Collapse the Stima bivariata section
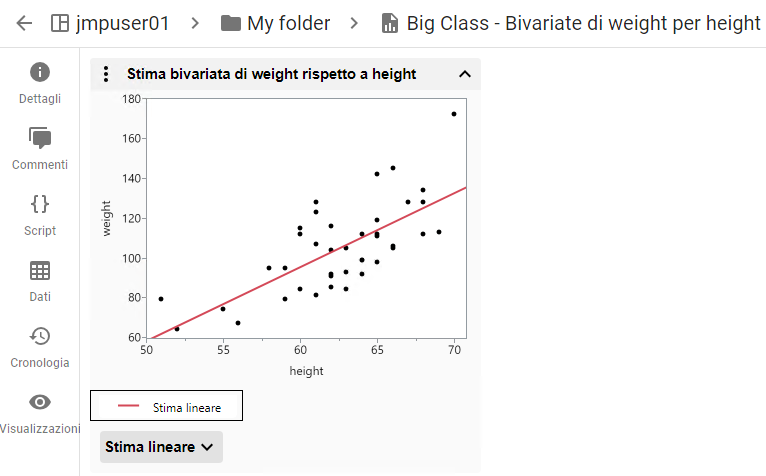 (464, 74)
